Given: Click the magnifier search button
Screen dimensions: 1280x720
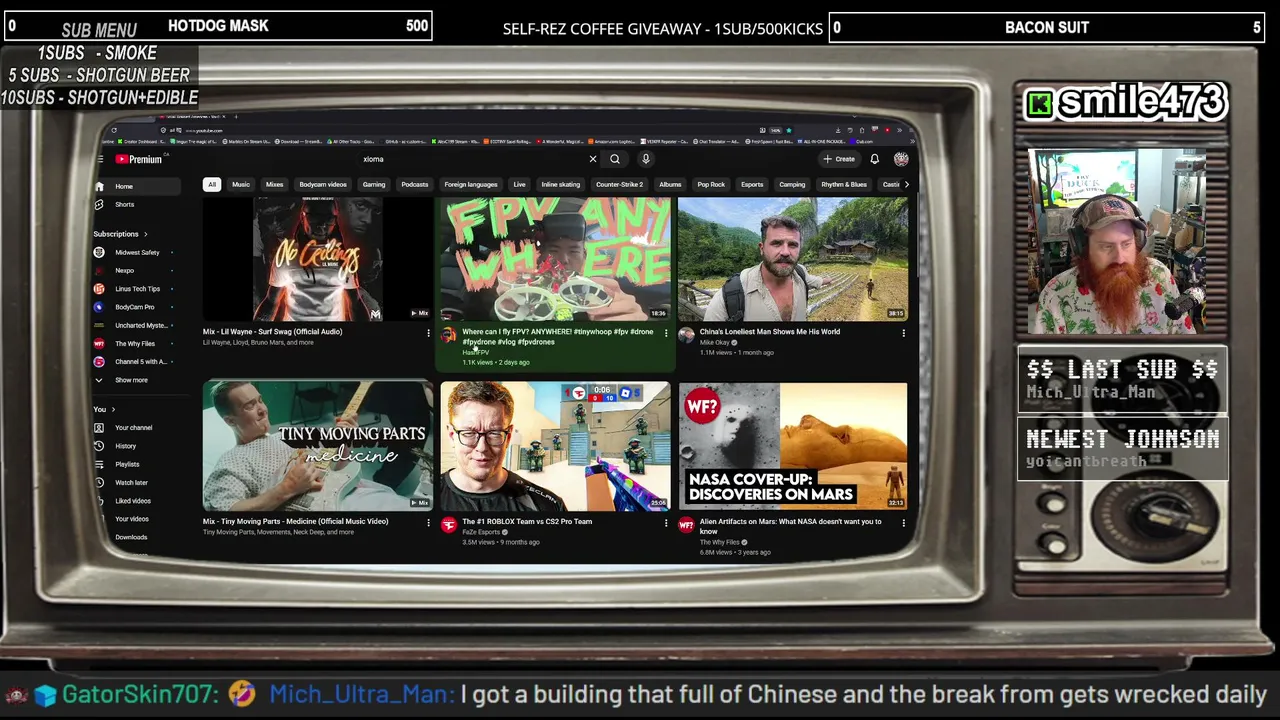Looking at the screenshot, I should [615, 159].
